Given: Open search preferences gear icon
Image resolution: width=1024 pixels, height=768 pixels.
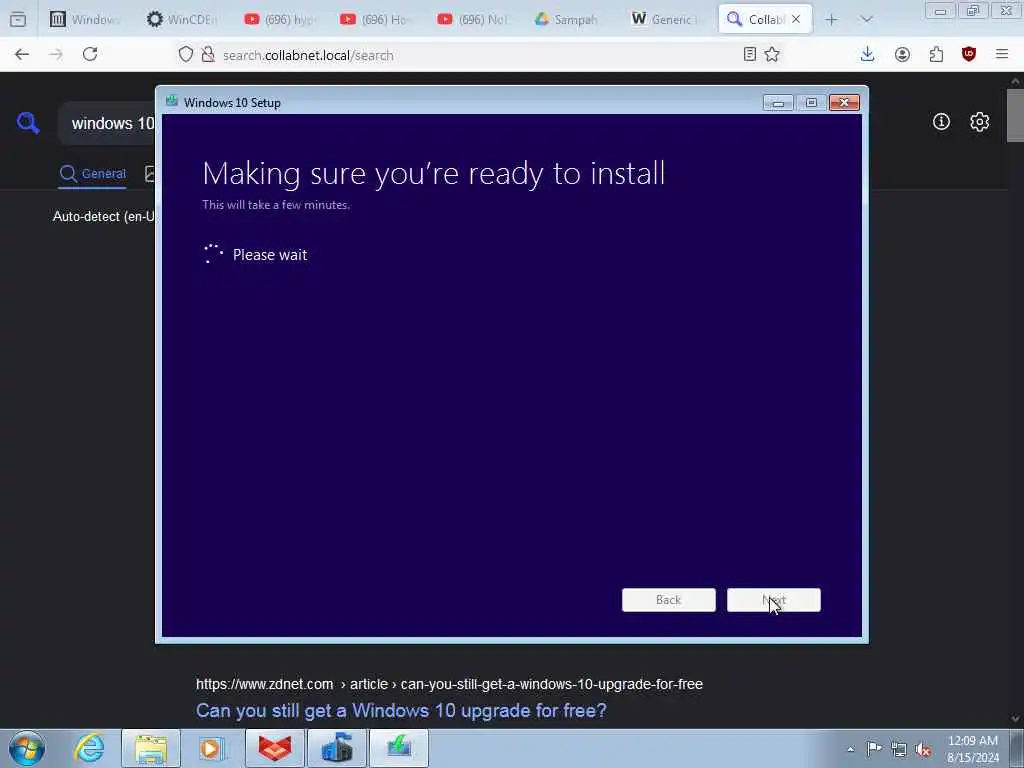Looking at the screenshot, I should (x=979, y=121).
